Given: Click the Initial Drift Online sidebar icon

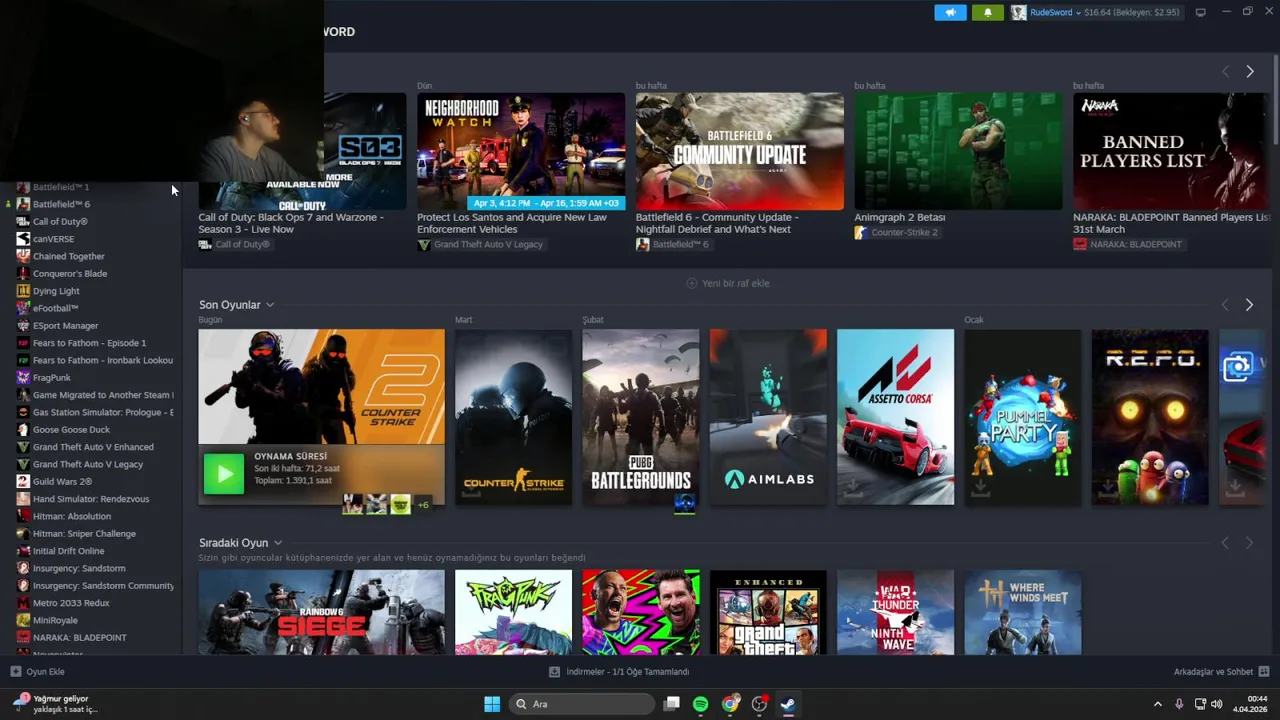Looking at the screenshot, I should click(23, 551).
